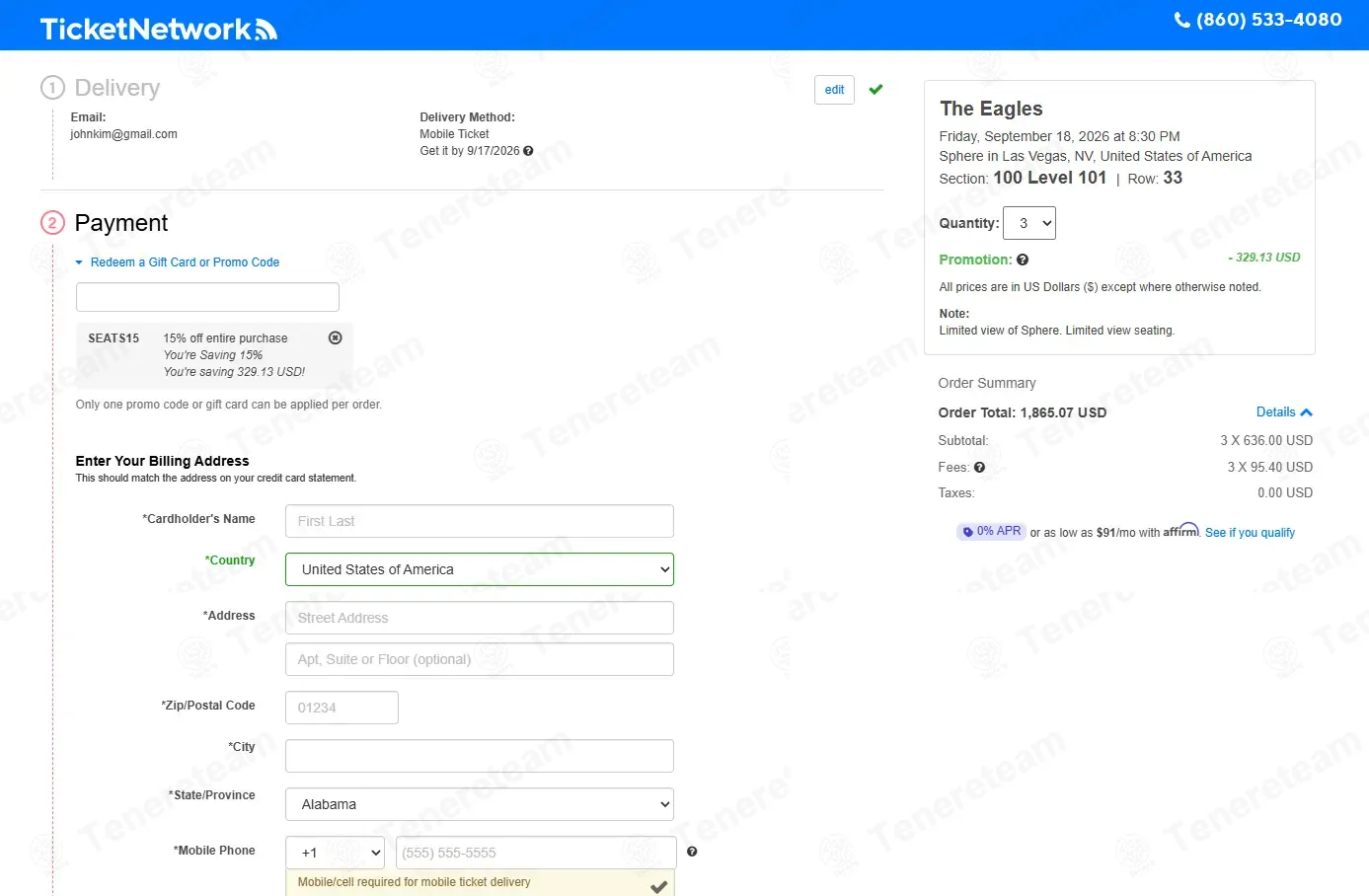
Task: Click the Mobile Phone help icon
Action: tap(692, 852)
